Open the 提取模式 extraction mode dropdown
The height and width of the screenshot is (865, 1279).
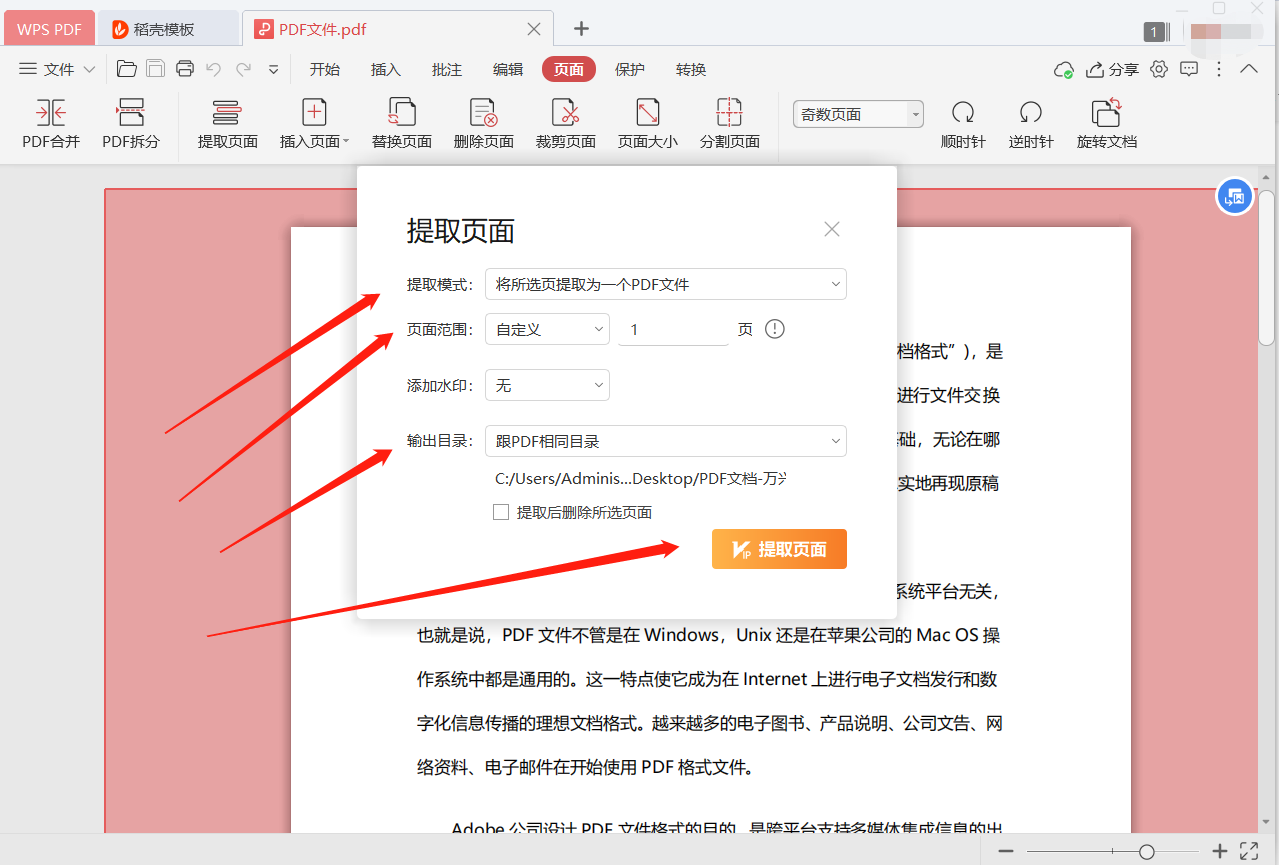665,284
